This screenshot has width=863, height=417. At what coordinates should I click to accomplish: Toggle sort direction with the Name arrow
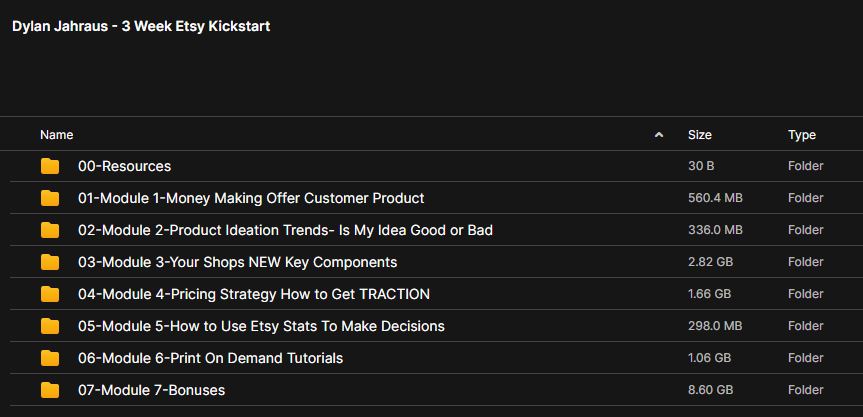tap(658, 135)
